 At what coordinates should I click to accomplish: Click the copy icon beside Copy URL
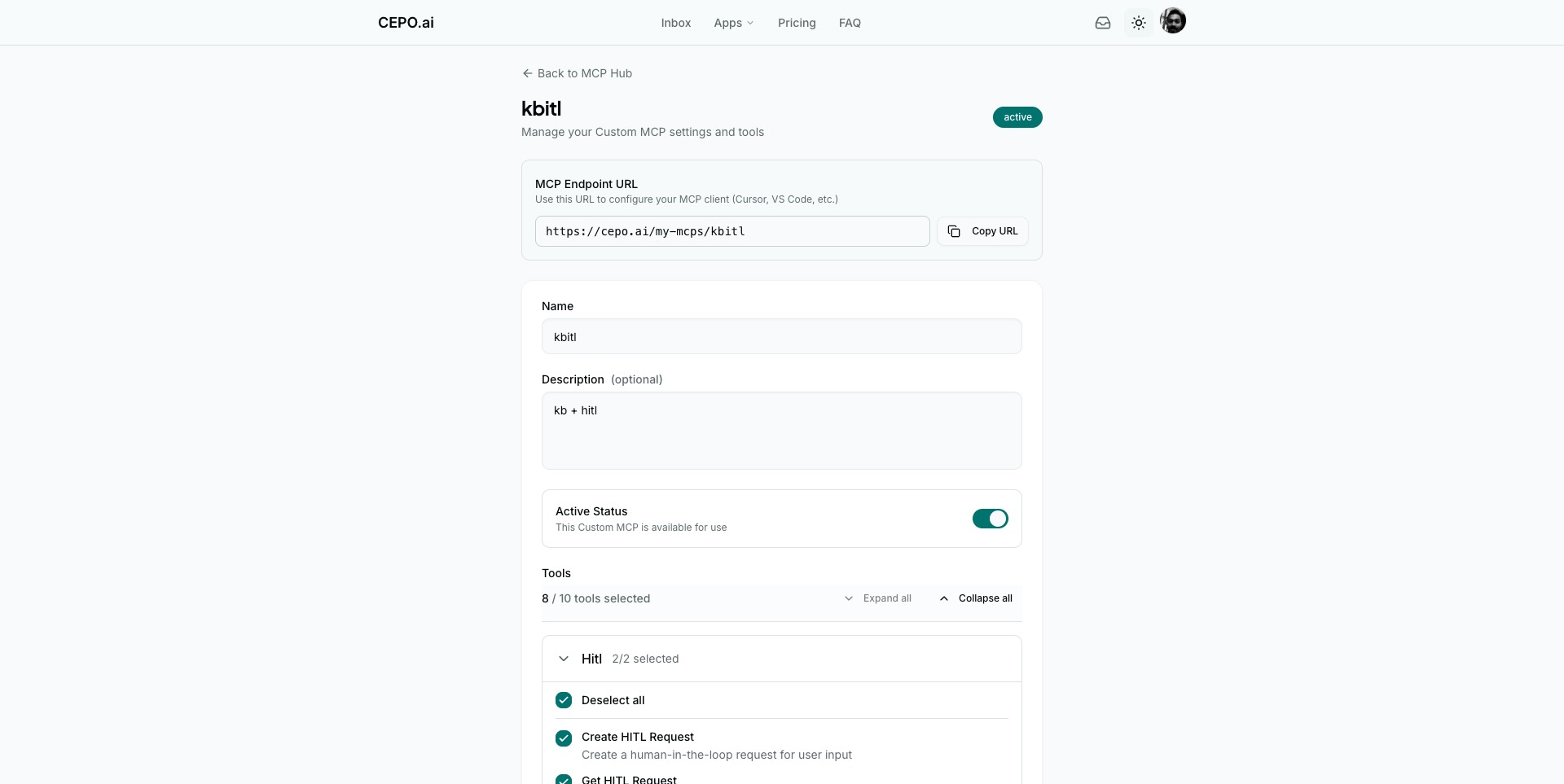[x=954, y=231]
